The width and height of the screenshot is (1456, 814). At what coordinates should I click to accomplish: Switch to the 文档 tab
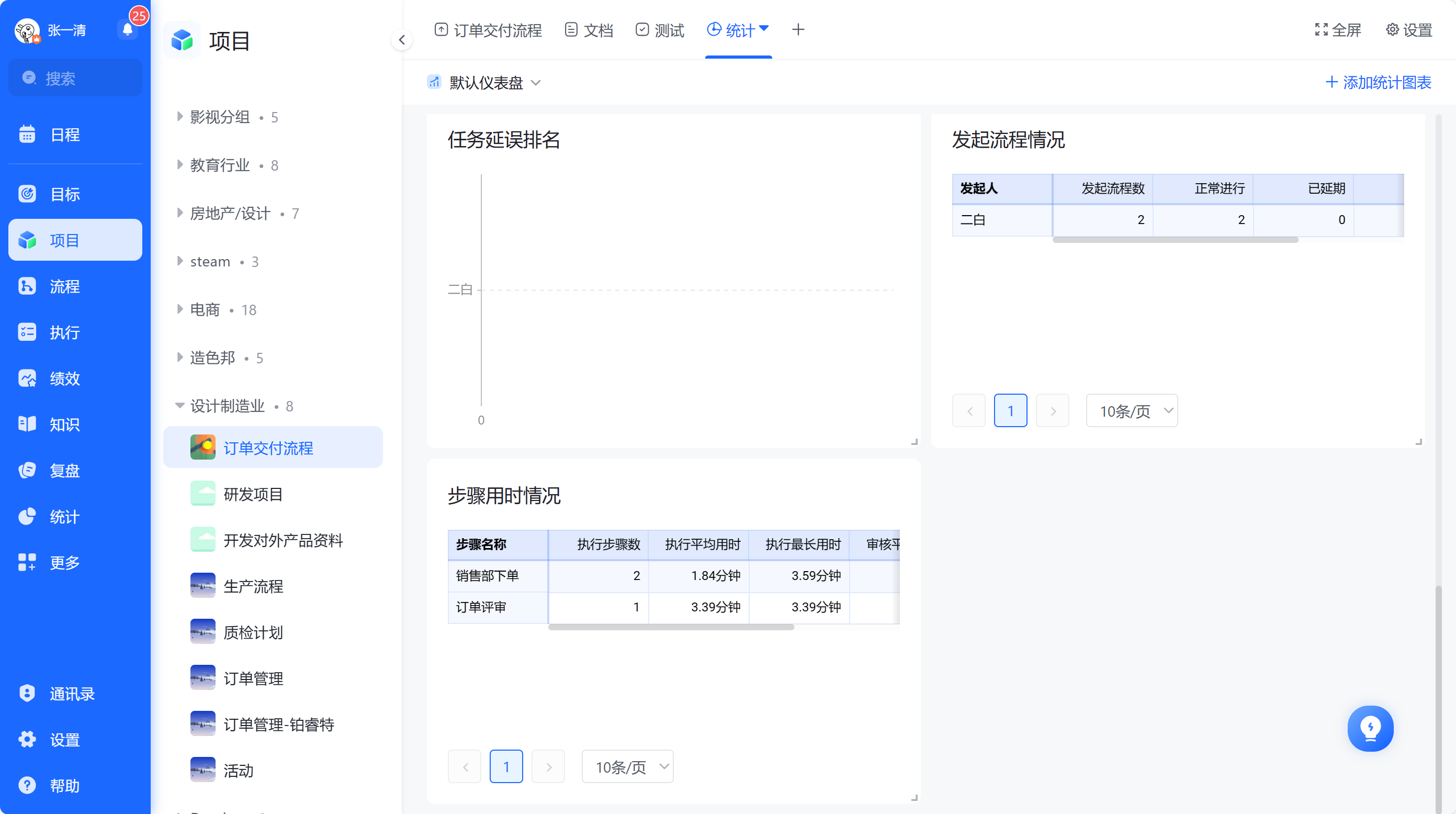[589, 30]
